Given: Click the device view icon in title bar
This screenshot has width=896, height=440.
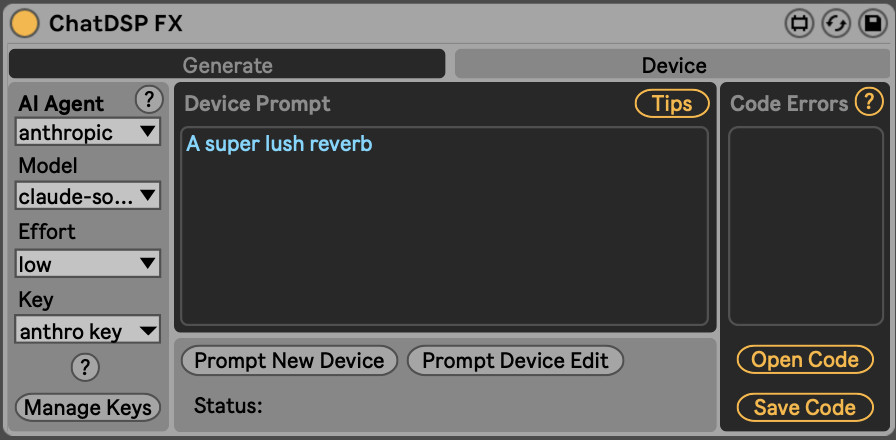Looking at the screenshot, I should click(799, 24).
